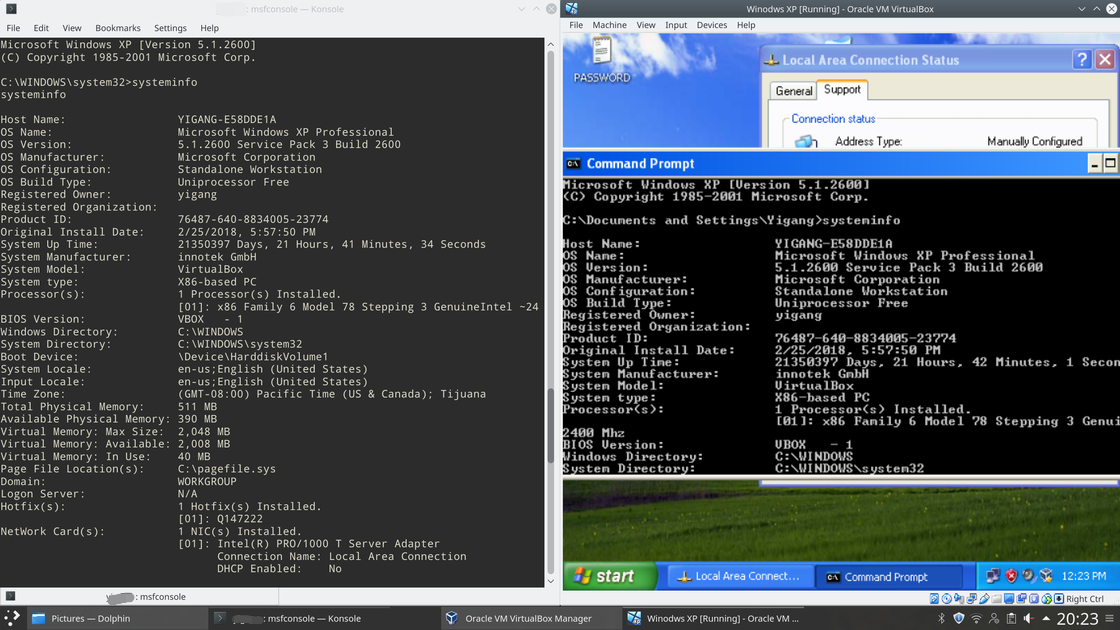Click Manually Configured address type text

1034,141
